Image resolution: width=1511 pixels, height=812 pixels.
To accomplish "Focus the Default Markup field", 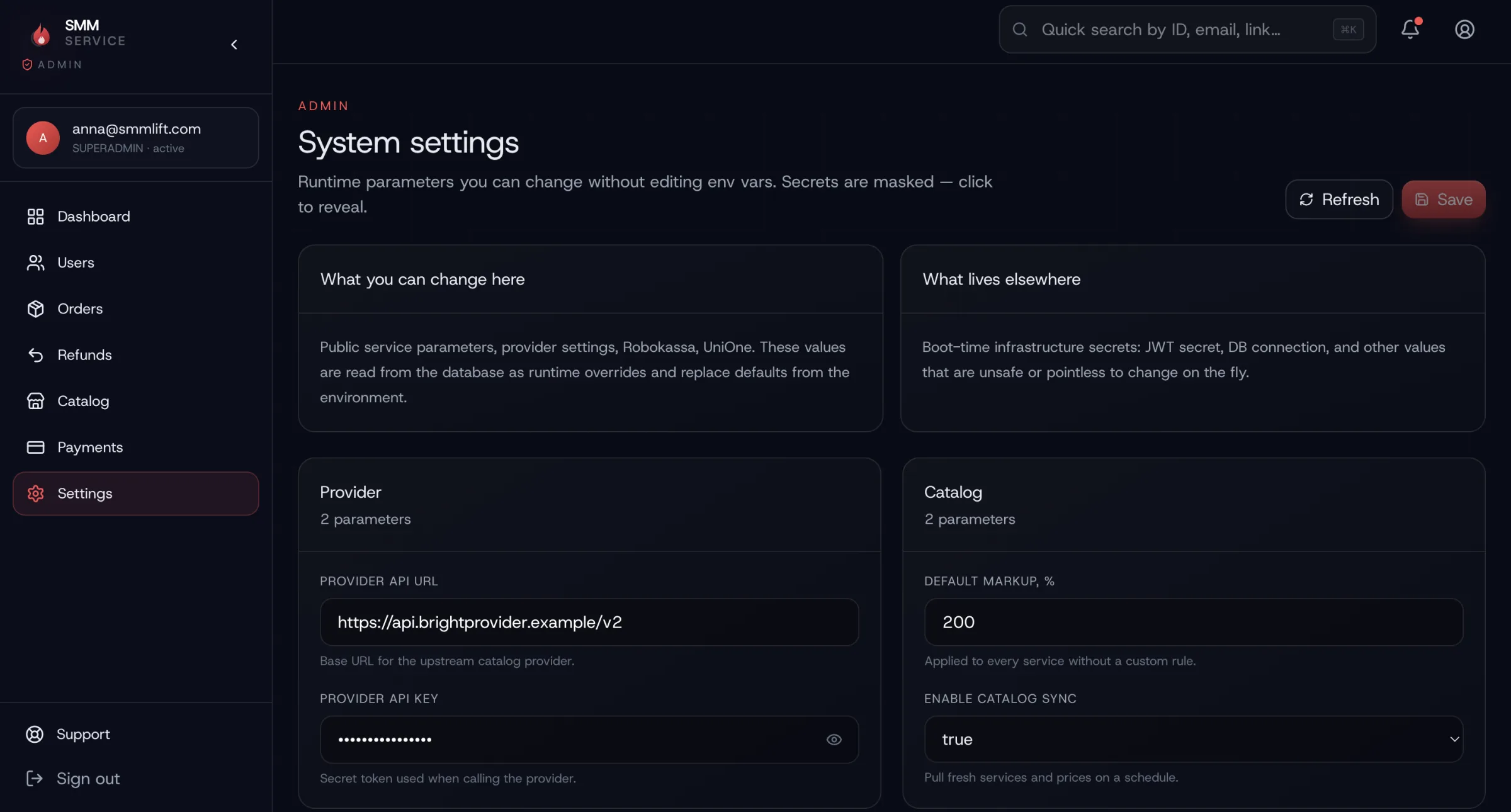I will pos(1193,622).
